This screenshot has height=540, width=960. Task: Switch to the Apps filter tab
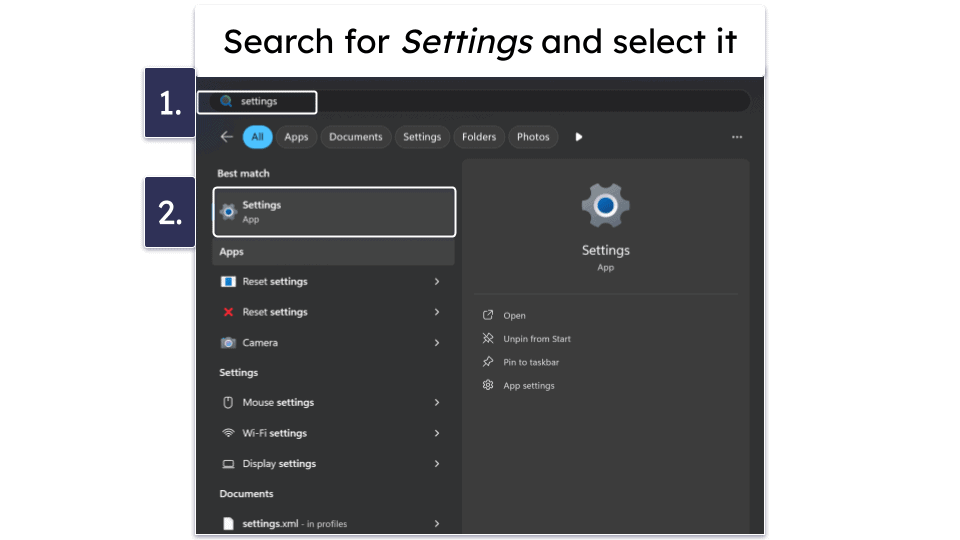tap(296, 137)
